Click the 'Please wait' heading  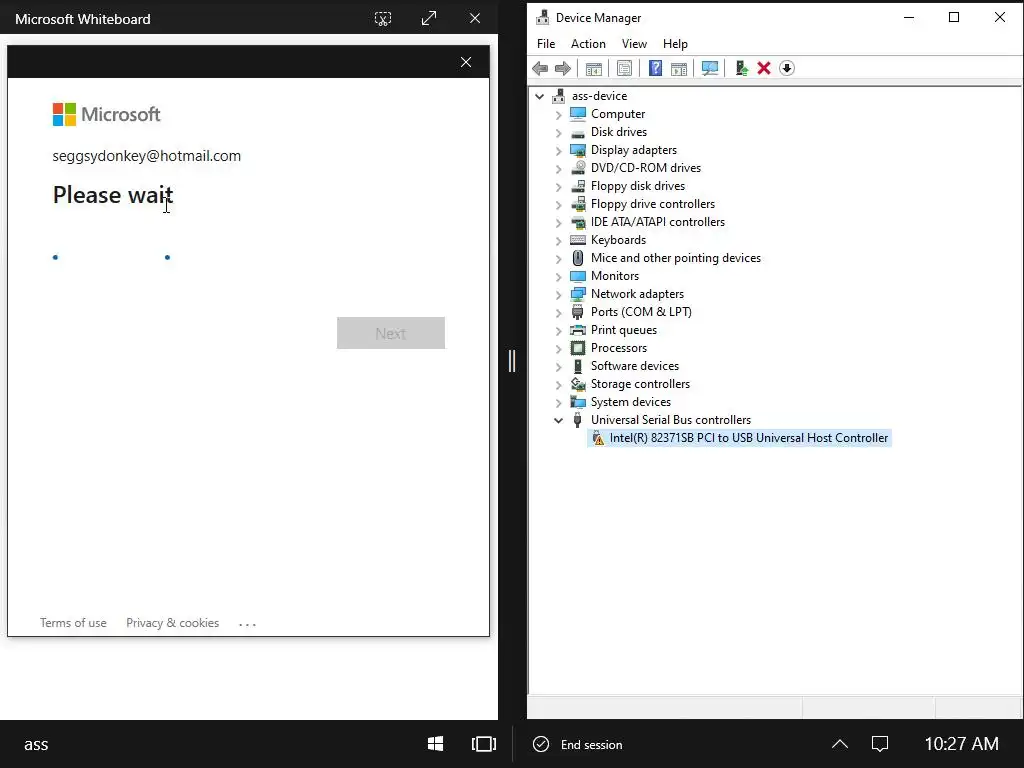pyautogui.click(x=112, y=195)
